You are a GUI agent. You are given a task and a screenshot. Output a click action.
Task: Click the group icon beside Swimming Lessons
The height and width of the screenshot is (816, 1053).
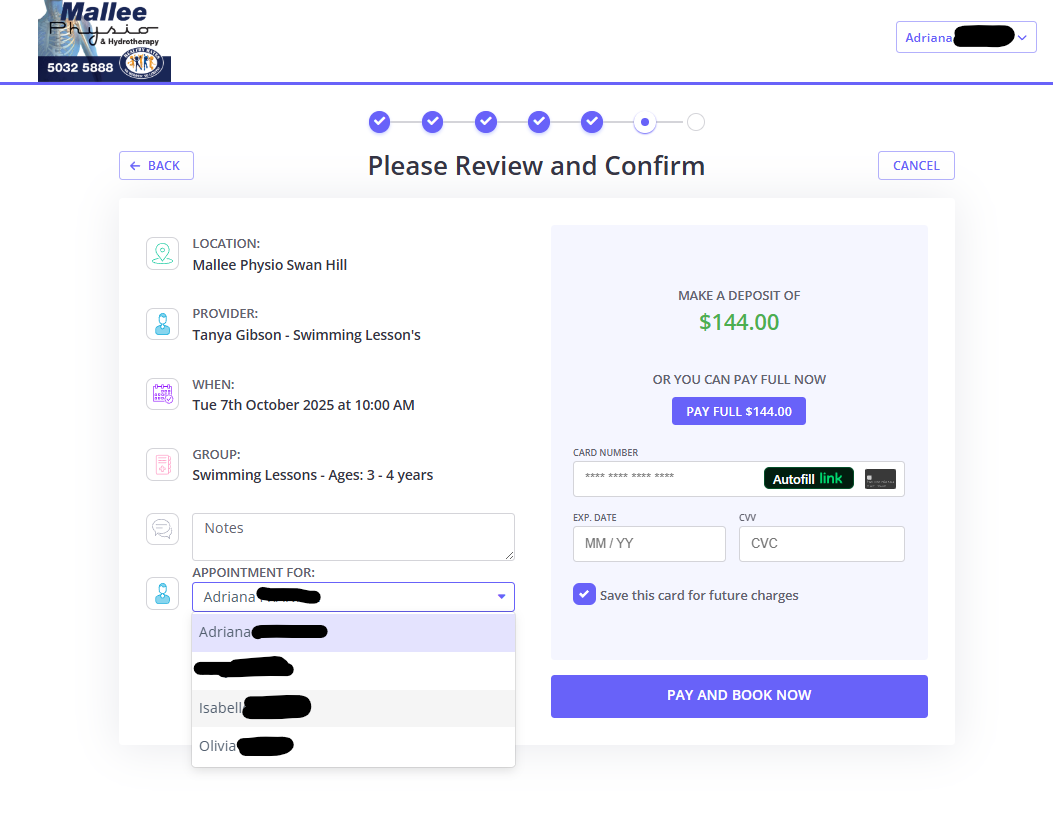coord(162,464)
